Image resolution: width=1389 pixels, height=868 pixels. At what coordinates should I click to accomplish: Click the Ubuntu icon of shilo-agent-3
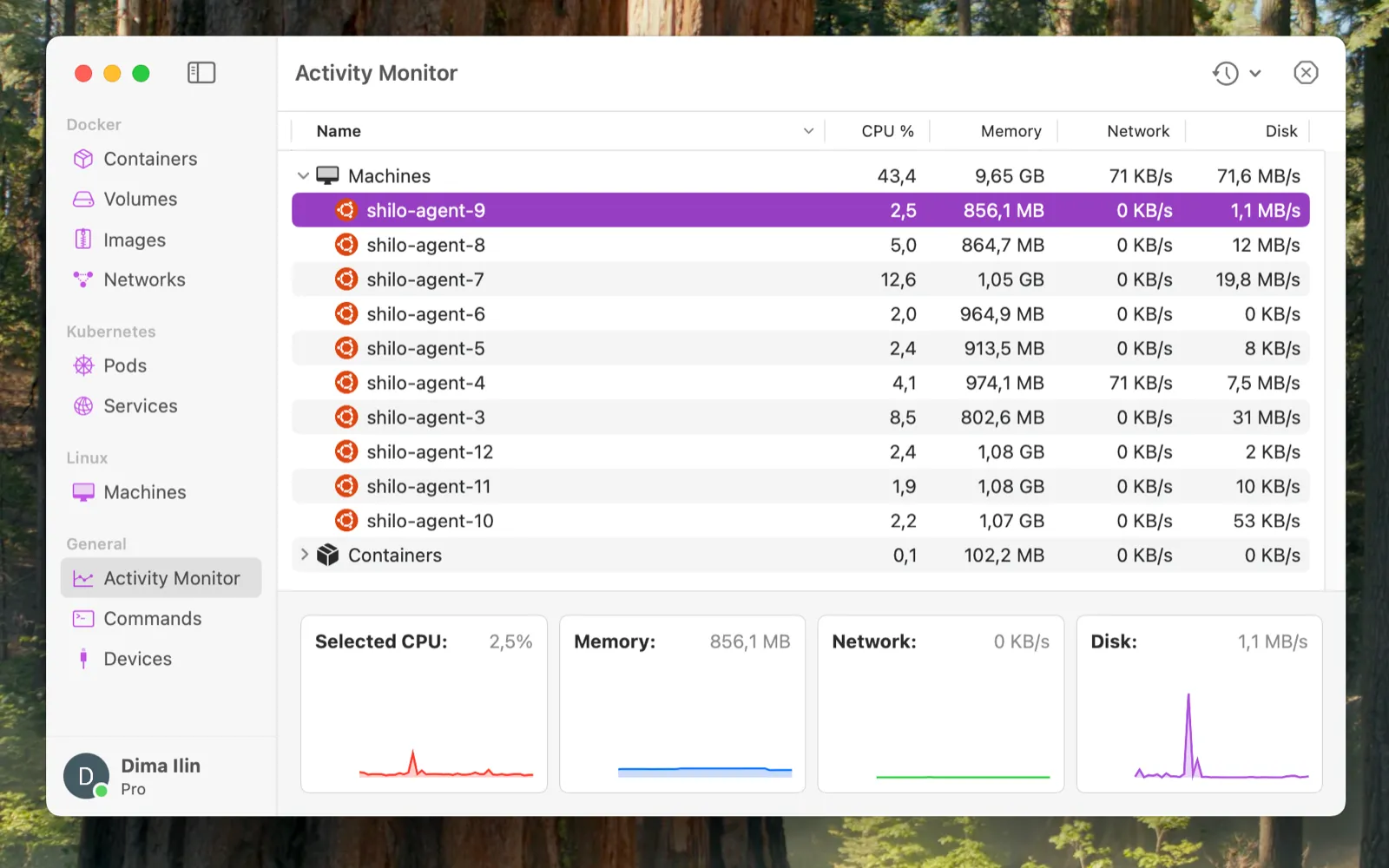coord(346,418)
